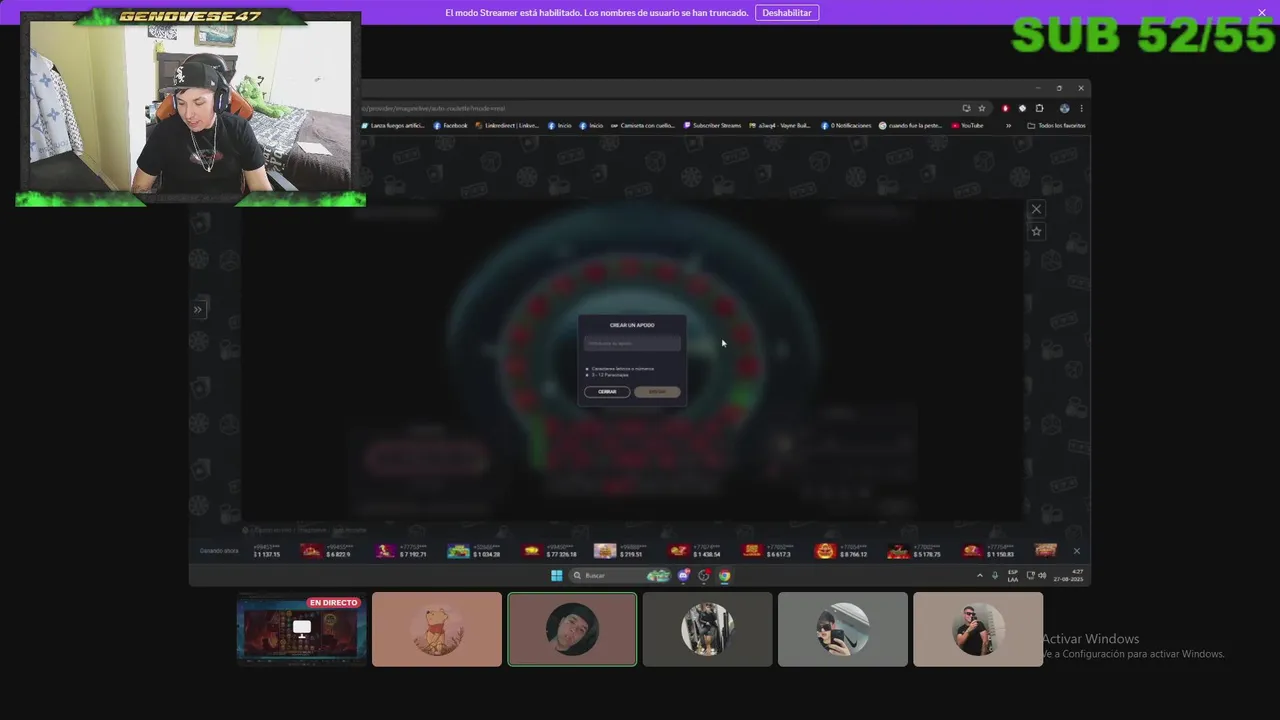The width and height of the screenshot is (1280, 720).
Task: Click the winner entry showing $ 1 137.15
Action: 267,551
